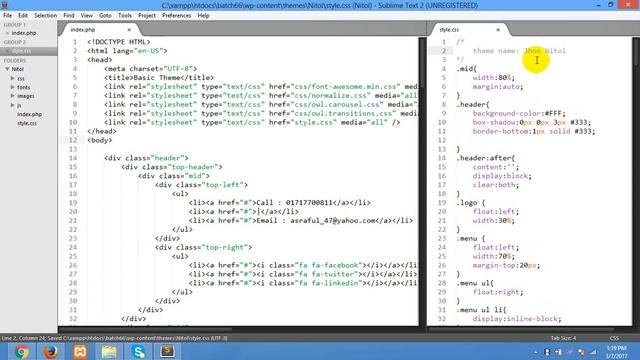Viewport: 640px width, 360px height.
Task: Click the "Call : 01717700811" list item
Action: tap(280, 203)
